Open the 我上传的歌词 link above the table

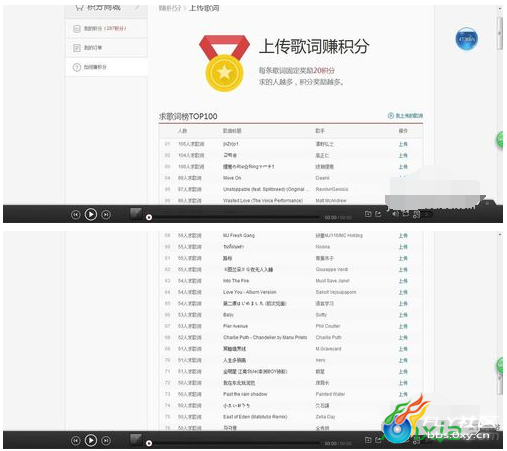(405, 116)
